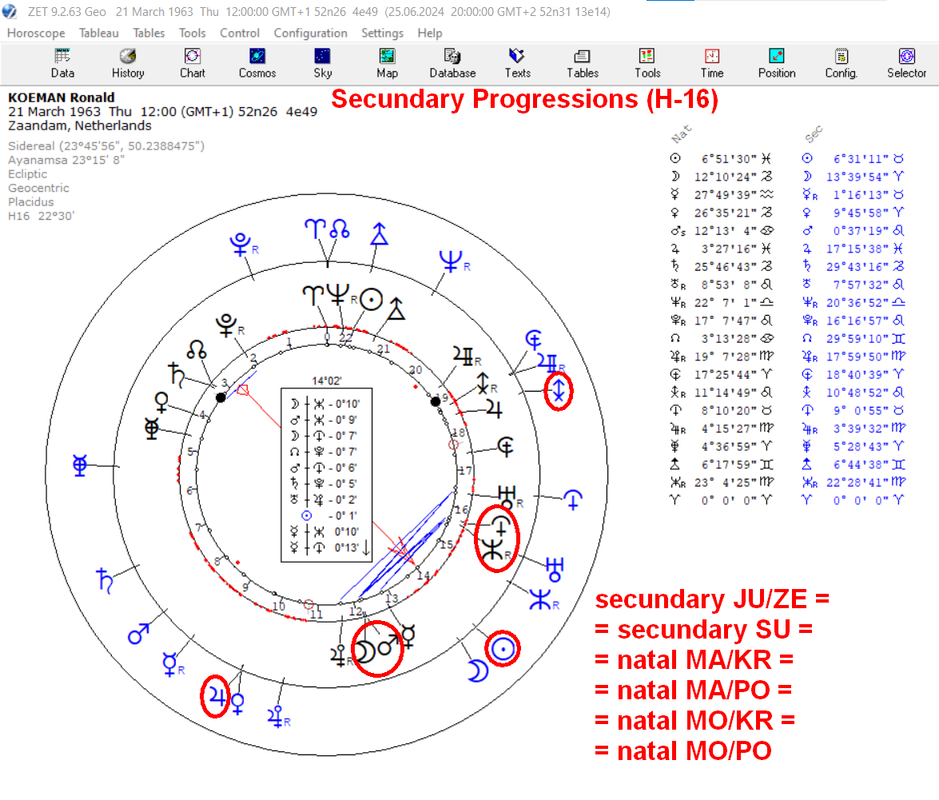Viewport: 939px width, 800px height.
Task: Open the Database toolbar icon
Action: [x=452, y=63]
